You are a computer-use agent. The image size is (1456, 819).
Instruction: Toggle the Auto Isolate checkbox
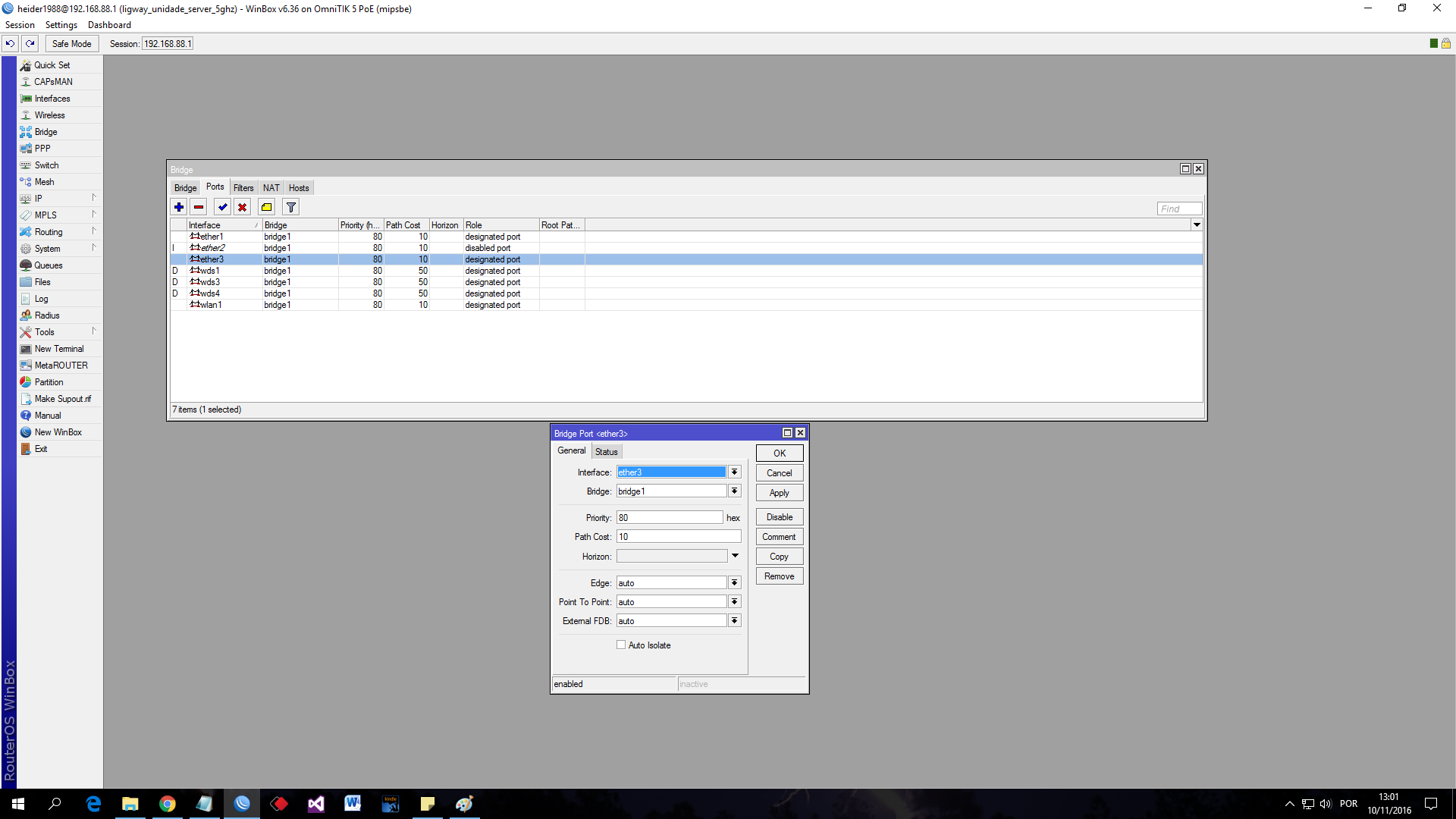(x=621, y=645)
